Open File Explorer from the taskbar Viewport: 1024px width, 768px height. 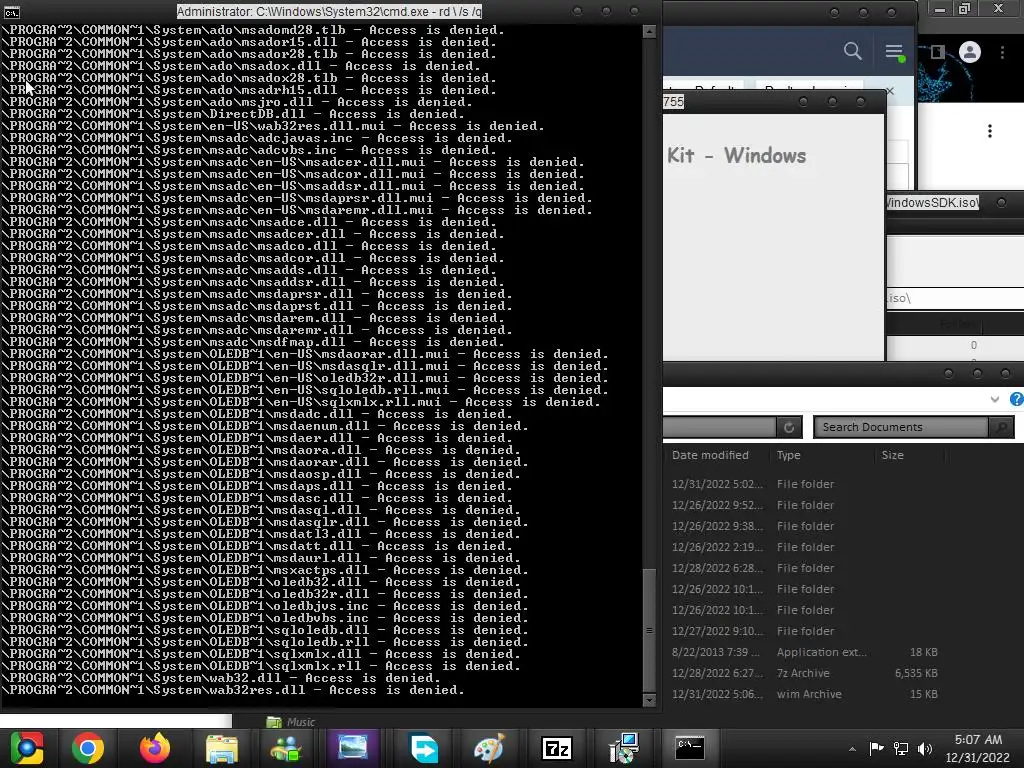(x=222, y=748)
